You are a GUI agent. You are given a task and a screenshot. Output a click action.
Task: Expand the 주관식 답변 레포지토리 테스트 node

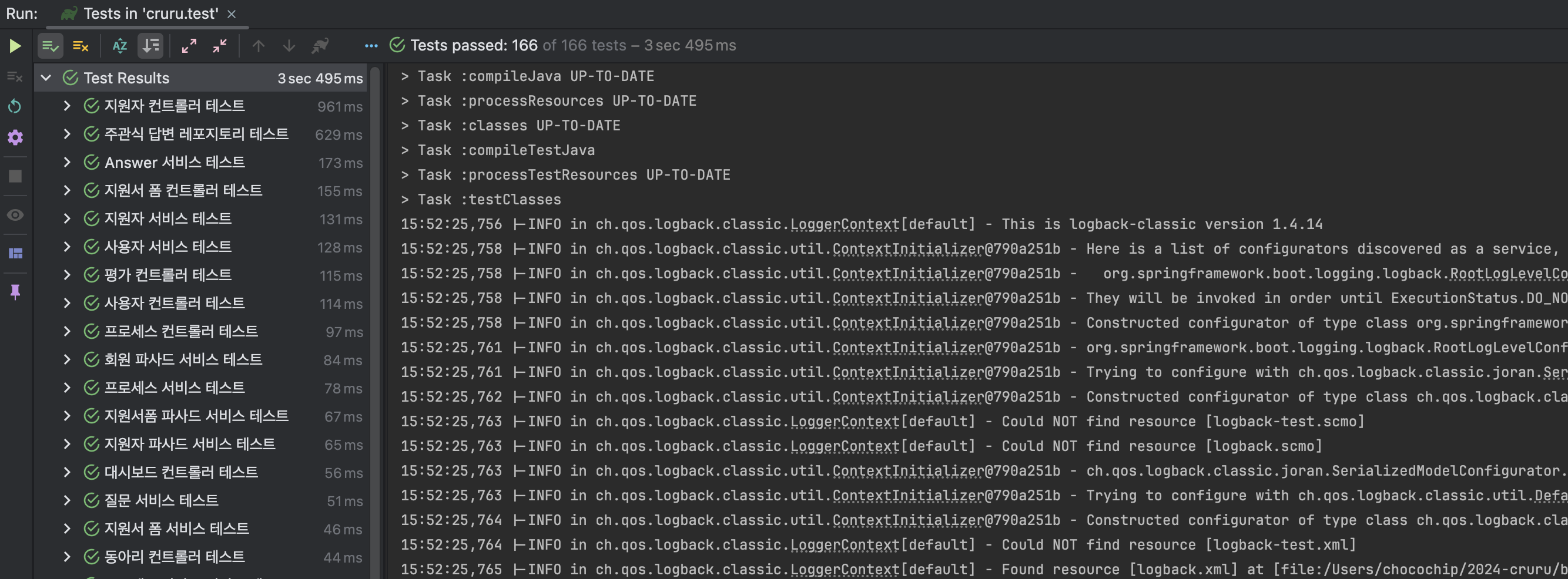click(67, 134)
